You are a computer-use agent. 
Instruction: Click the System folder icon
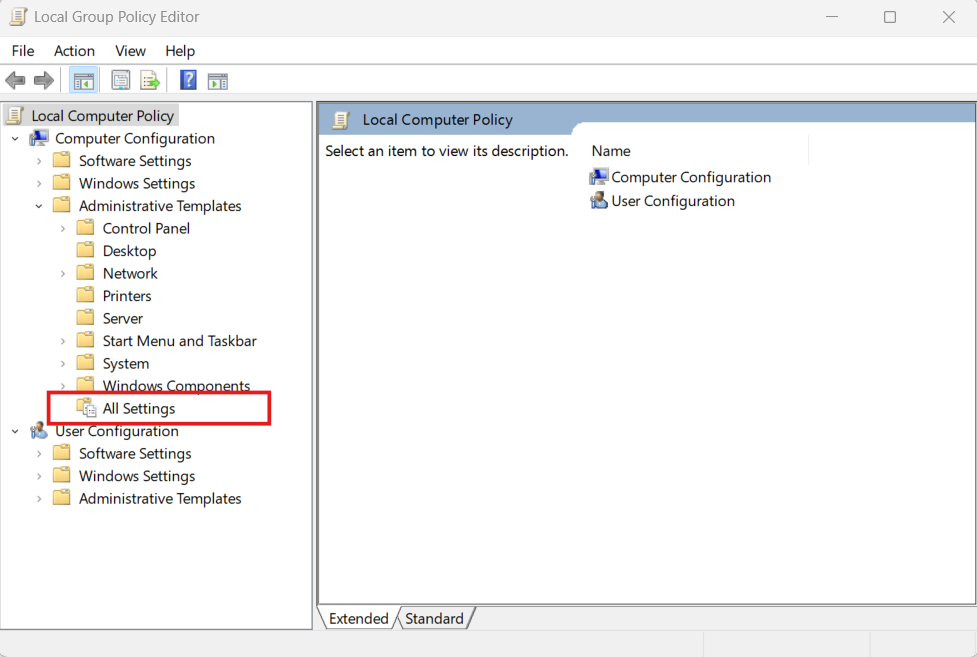(85, 362)
